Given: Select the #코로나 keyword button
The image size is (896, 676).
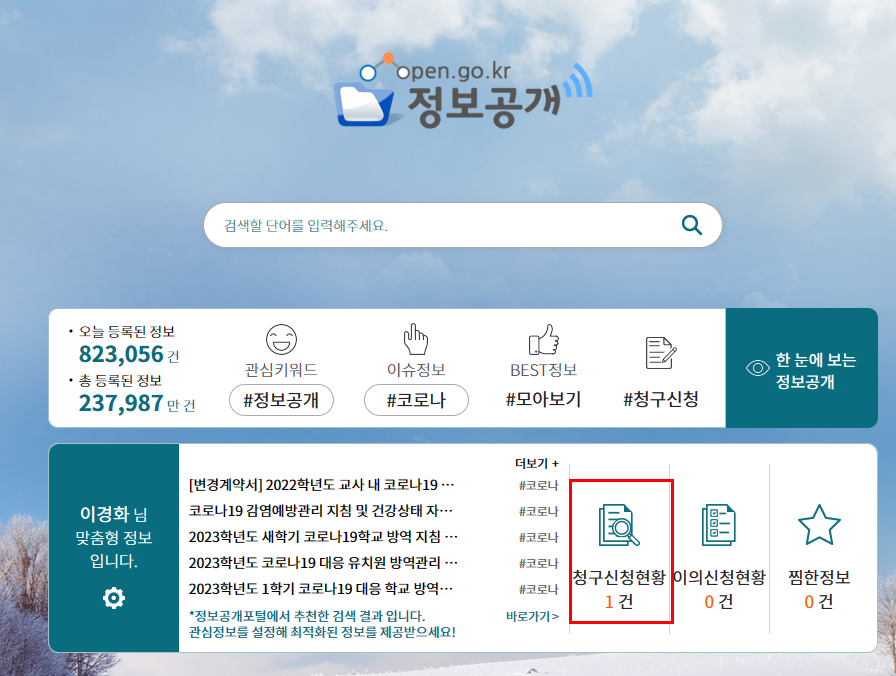Looking at the screenshot, I should pyautogui.click(x=416, y=400).
